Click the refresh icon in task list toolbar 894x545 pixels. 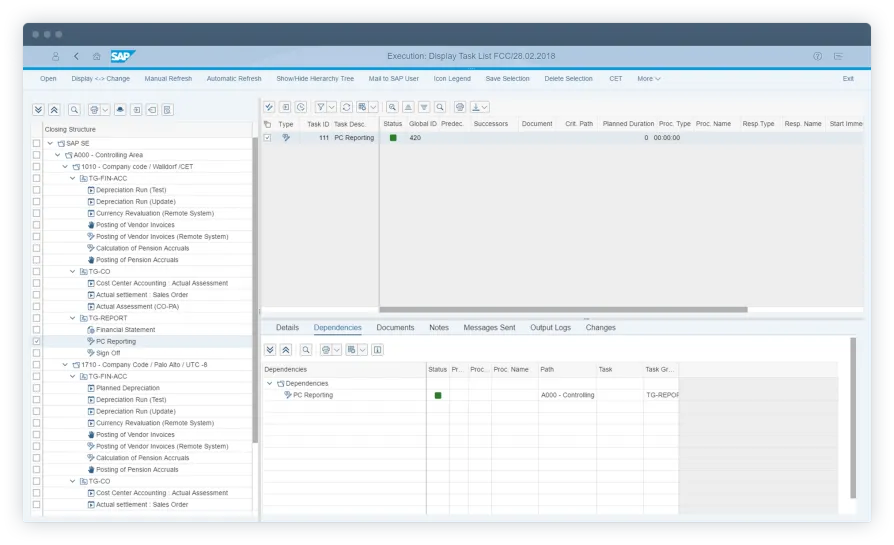tap(347, 107)
